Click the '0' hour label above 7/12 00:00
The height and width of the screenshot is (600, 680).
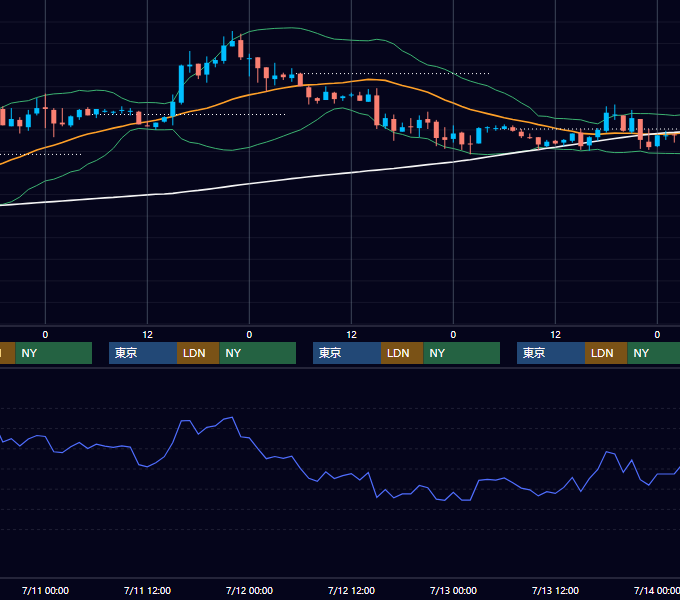(249, 335)
